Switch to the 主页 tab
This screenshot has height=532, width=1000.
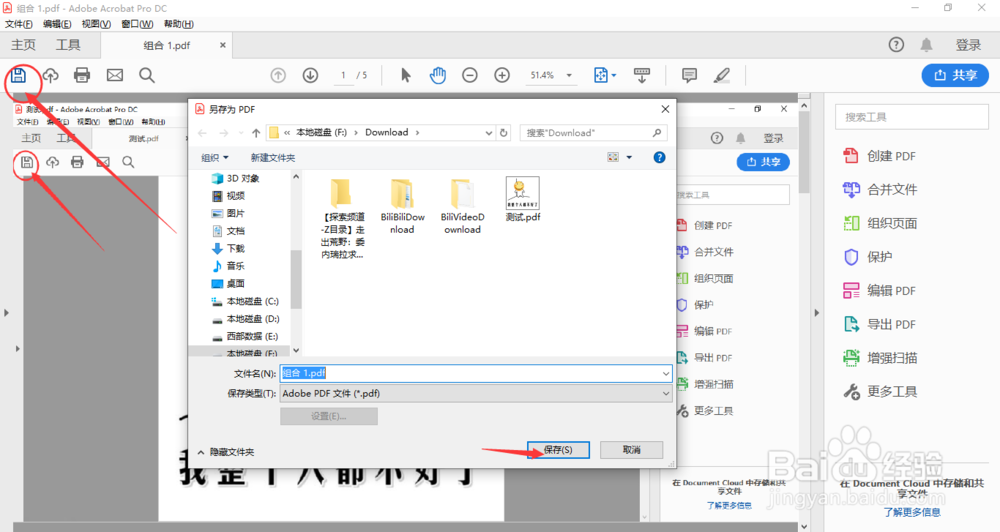[x=24, y=45]
